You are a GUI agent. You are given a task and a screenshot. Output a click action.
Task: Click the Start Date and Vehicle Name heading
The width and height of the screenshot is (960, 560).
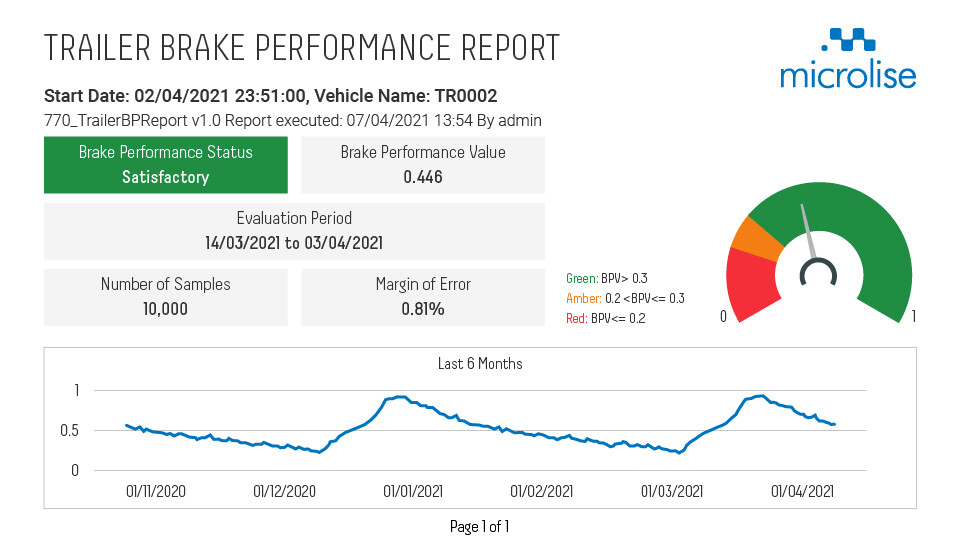tap(271, 96)
